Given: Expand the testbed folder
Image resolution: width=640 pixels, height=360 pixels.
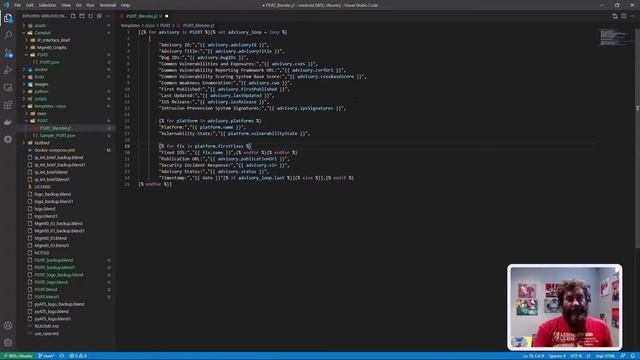Looking at the screenshot, I should (x=42, y=143).
